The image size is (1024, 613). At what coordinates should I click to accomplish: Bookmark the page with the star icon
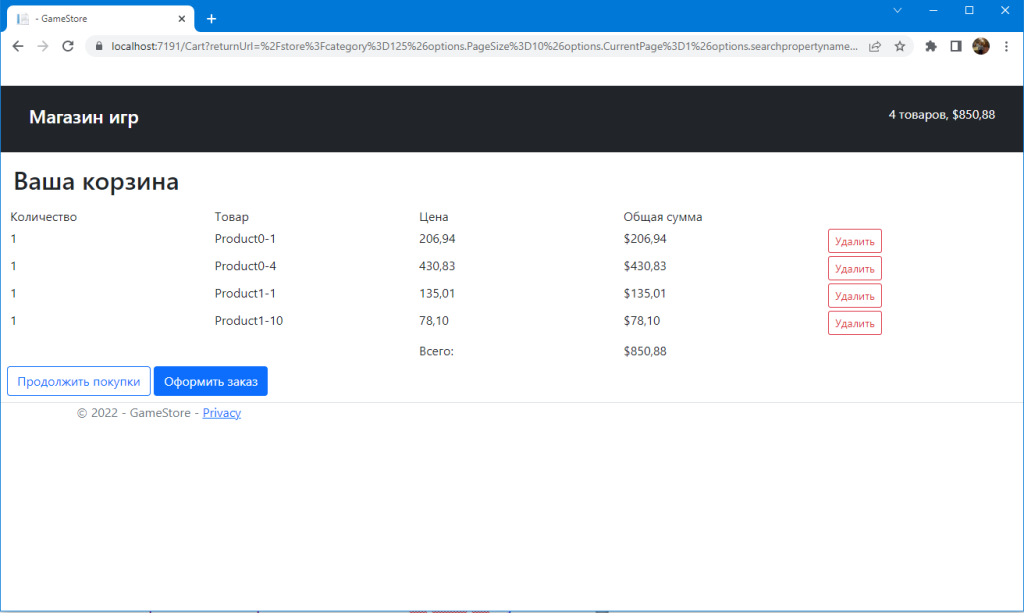pyautogui.click(x=899, y=45)
